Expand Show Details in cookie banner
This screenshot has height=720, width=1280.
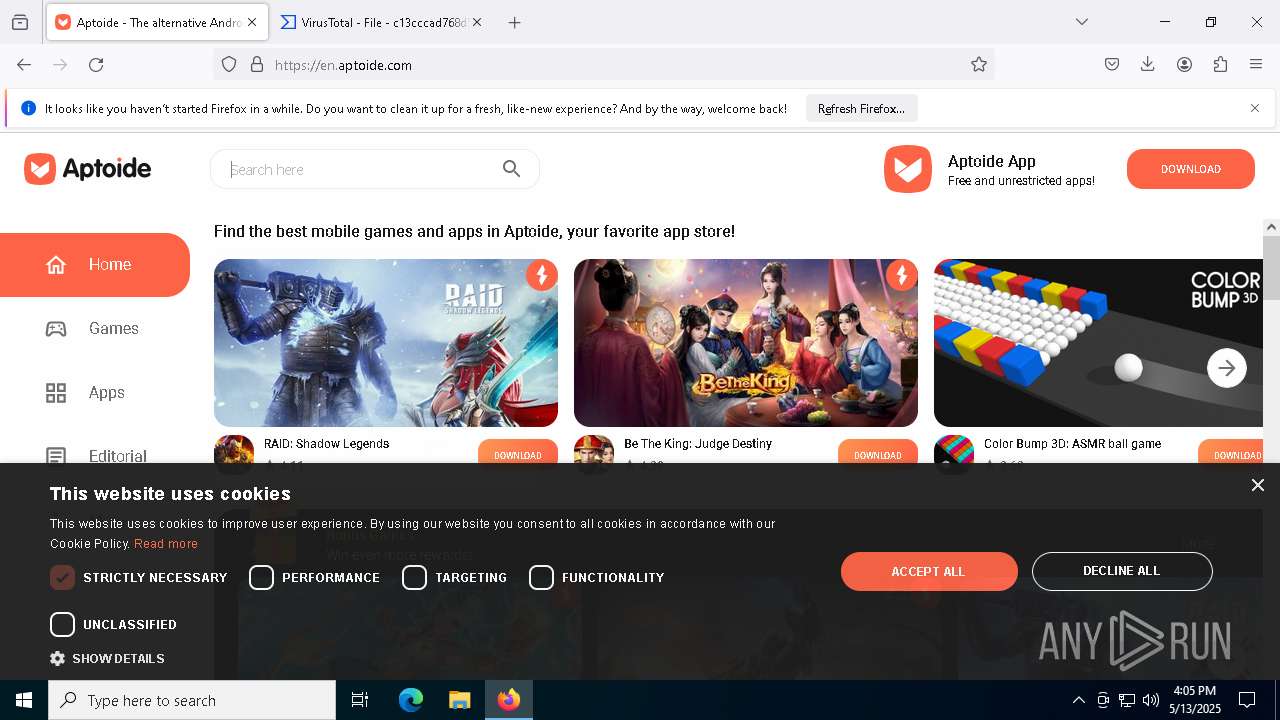coord(107,659)
